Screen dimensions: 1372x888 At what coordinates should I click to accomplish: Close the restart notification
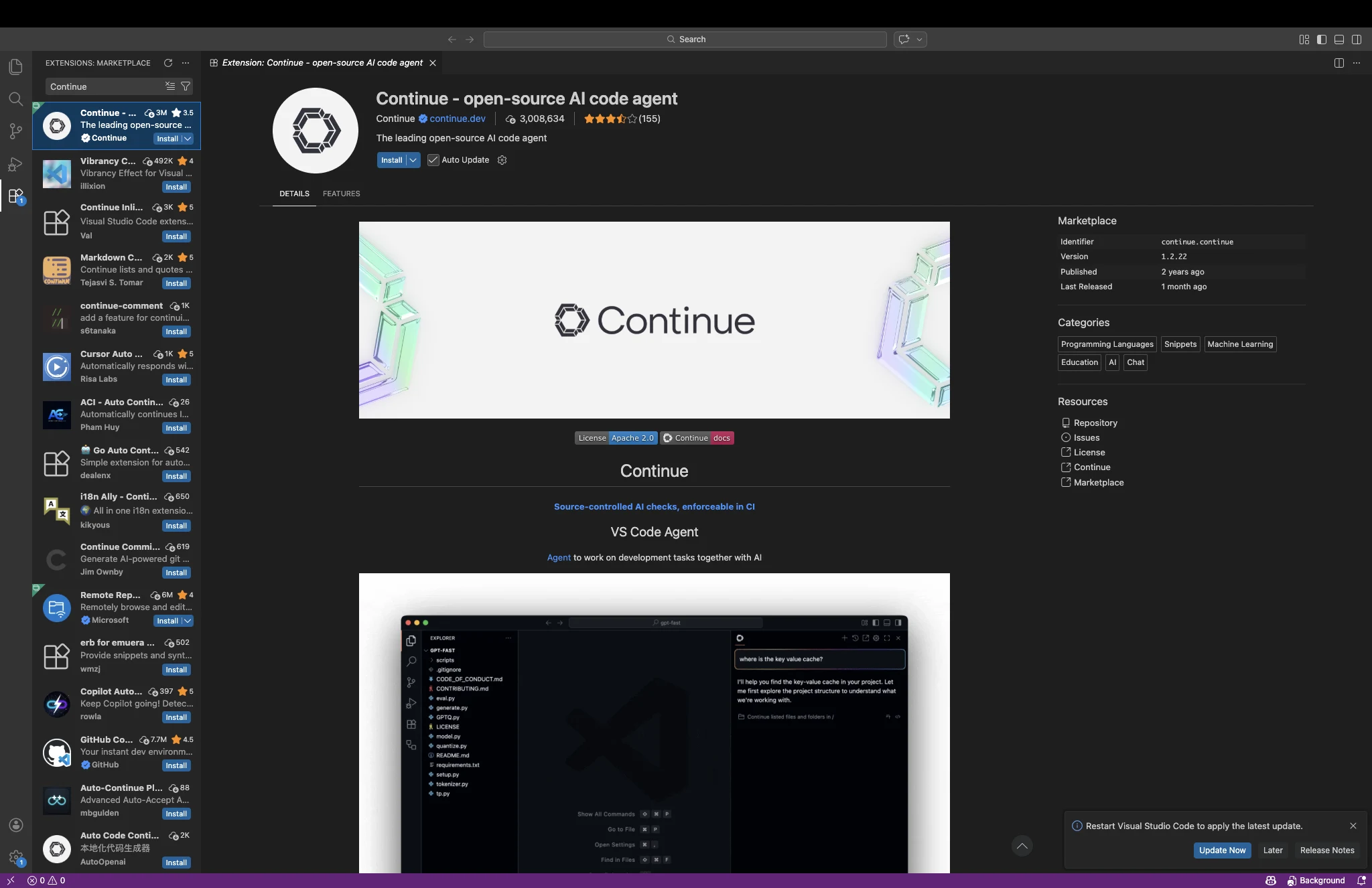click(1353, 826)
